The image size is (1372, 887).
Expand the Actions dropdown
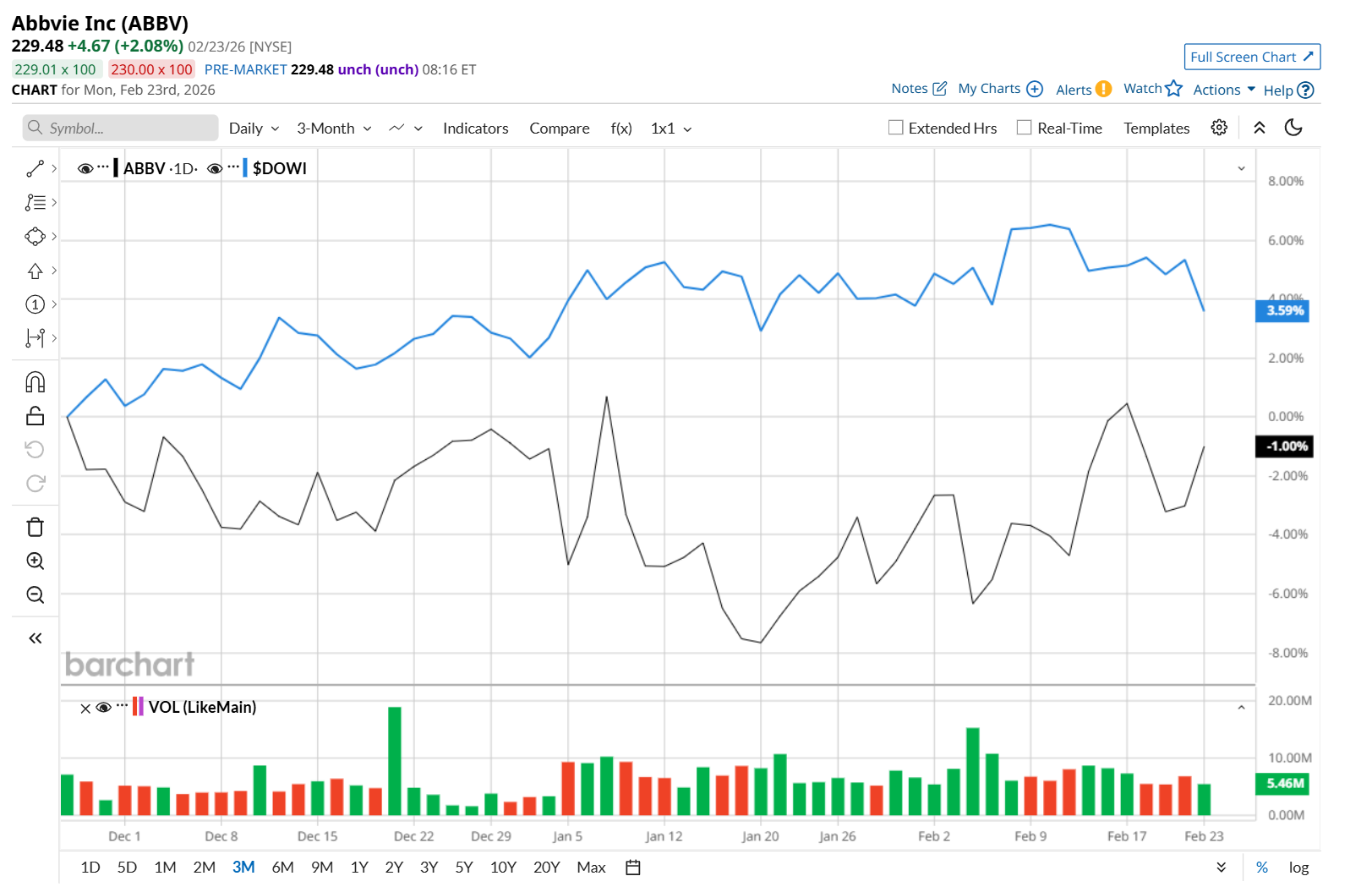[1224, 90]
